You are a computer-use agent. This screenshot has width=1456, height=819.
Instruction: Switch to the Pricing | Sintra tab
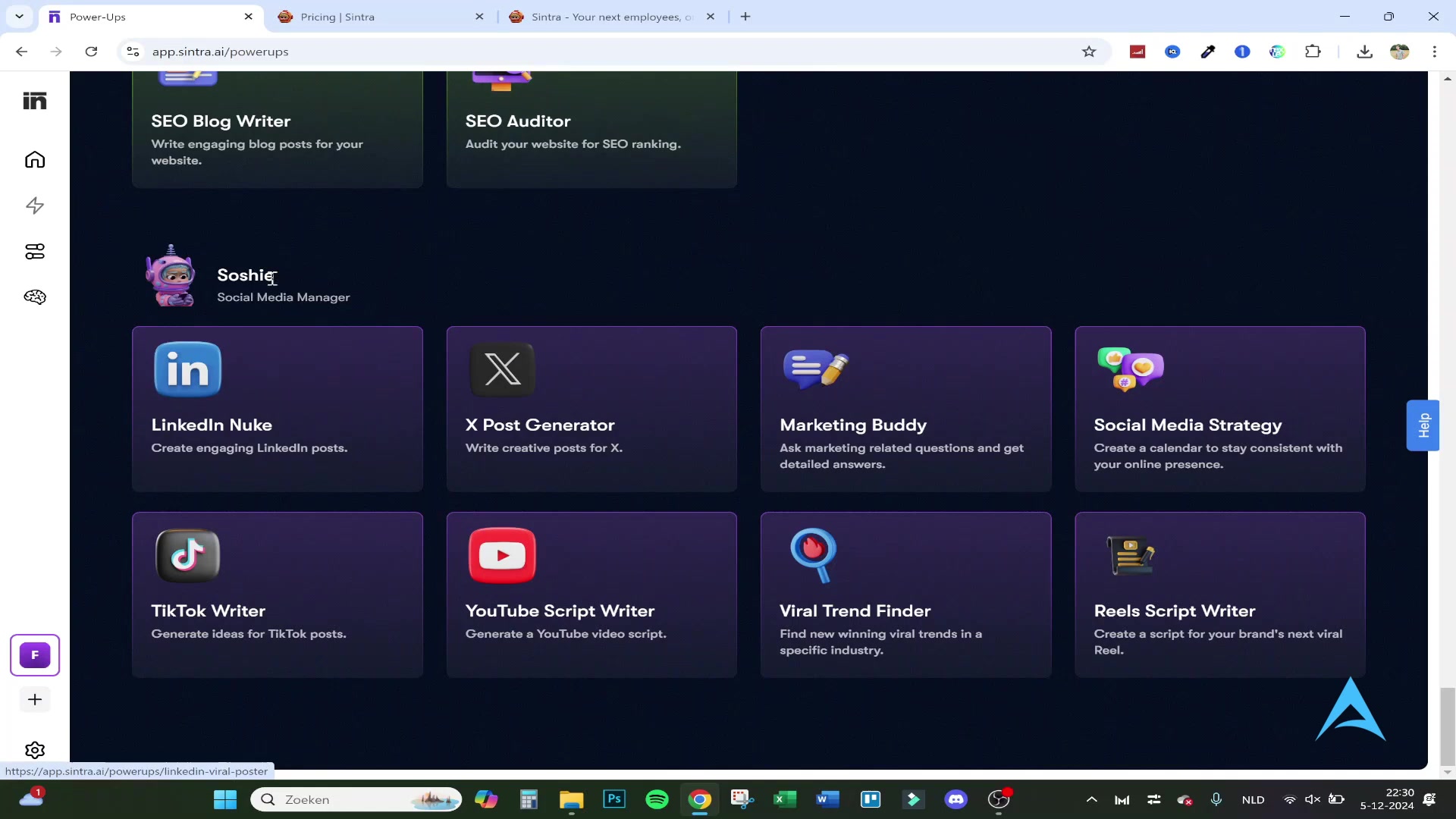click(379, 17)
